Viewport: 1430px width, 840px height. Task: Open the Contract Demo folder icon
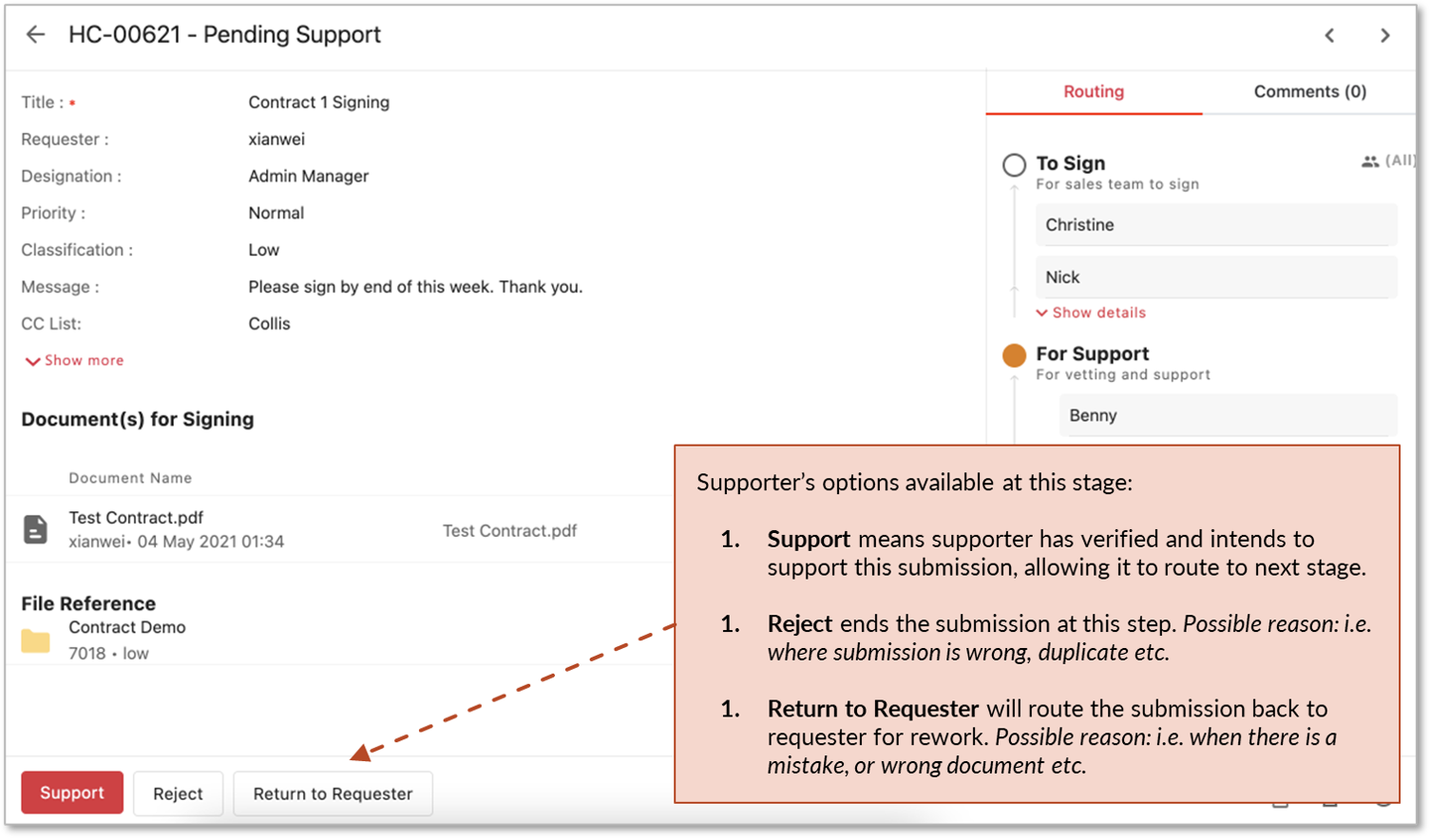[x=35, y=641]
